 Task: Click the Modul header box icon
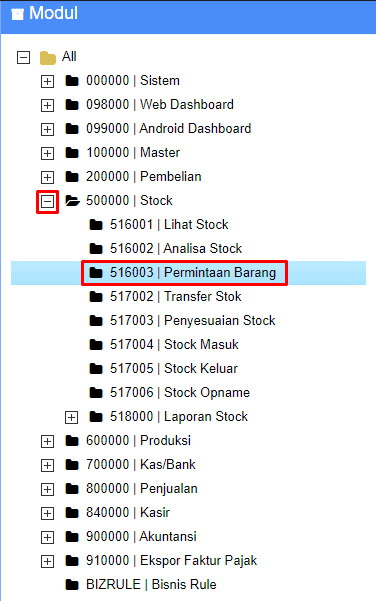[x=17, y=14]
